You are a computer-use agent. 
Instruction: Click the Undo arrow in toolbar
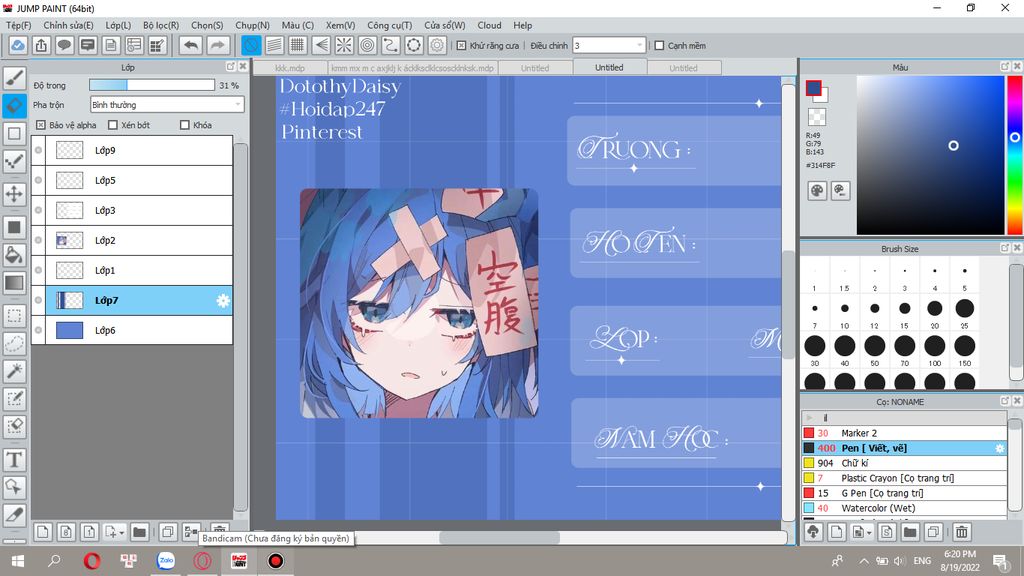191,45
